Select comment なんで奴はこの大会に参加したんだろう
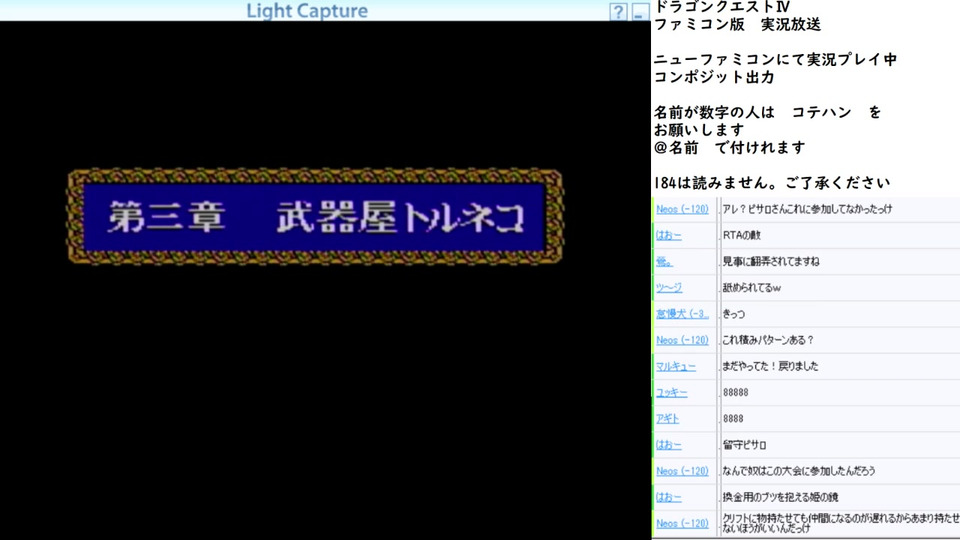The image size is (960, 540). 798,471
